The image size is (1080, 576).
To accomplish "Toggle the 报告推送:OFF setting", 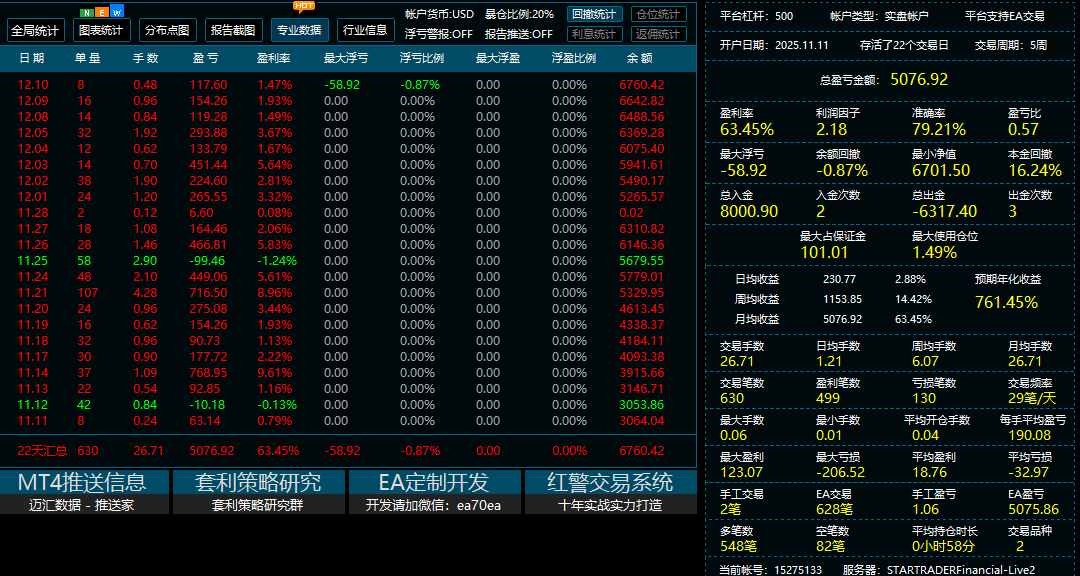I will tap(519, 34).
